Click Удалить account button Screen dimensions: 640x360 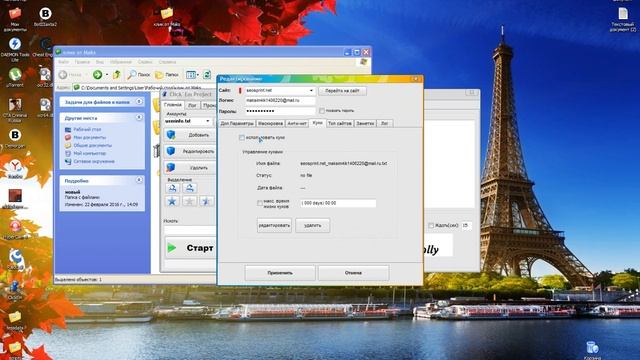[190, 168]
